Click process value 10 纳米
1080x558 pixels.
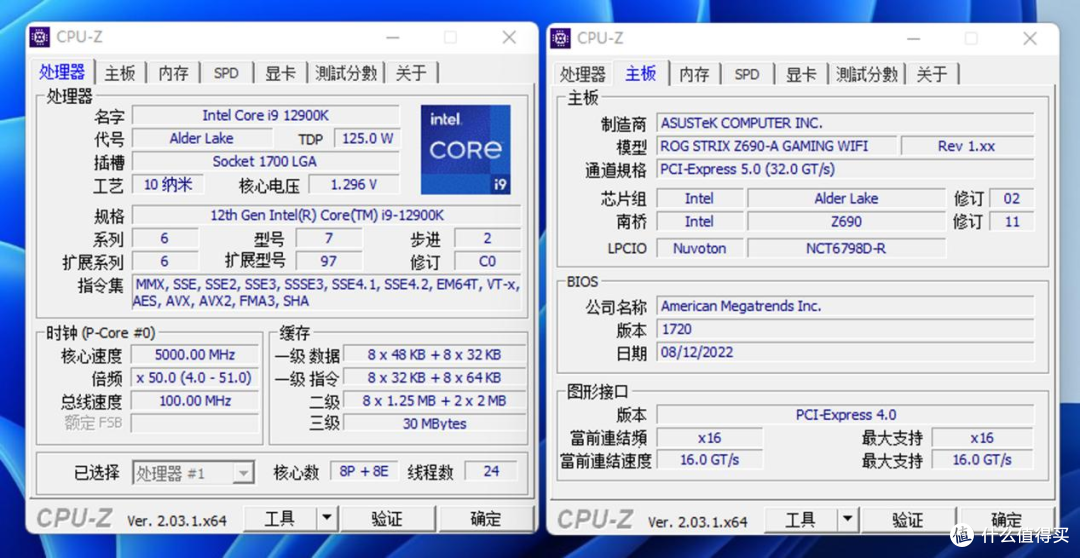167,184
